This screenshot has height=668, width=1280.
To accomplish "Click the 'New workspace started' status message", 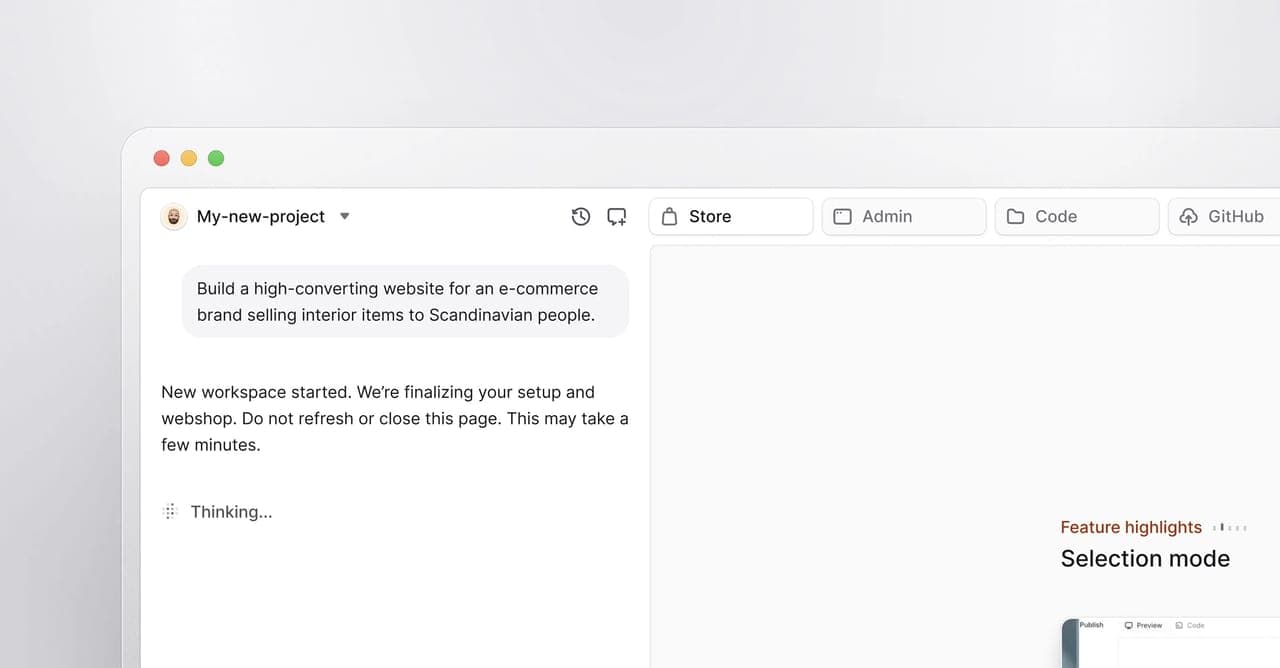I will pyautogui.click(x=395, y=418).
